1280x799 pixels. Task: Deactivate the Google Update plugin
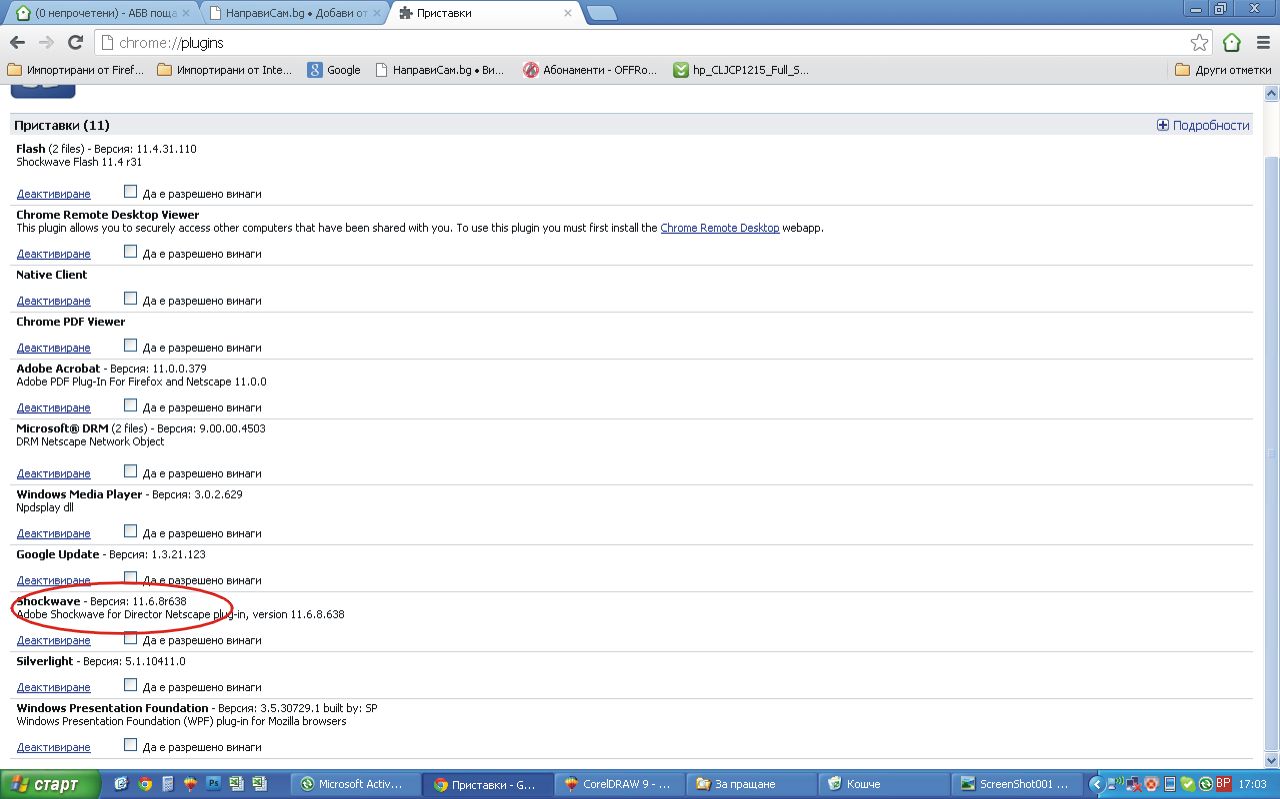(53, 581)
